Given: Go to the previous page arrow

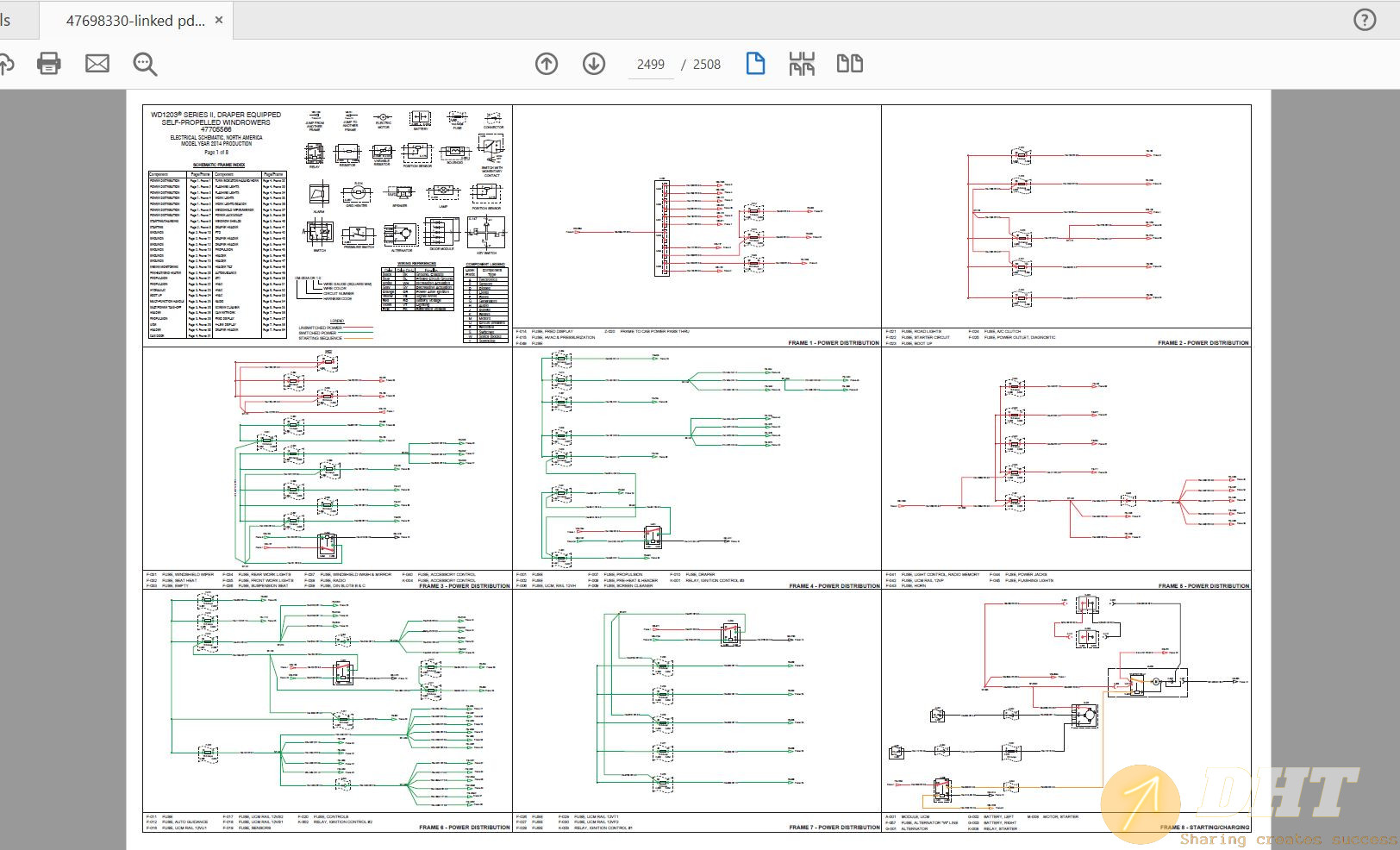Looking at the screenshot, I should click(x=547, y=64).
